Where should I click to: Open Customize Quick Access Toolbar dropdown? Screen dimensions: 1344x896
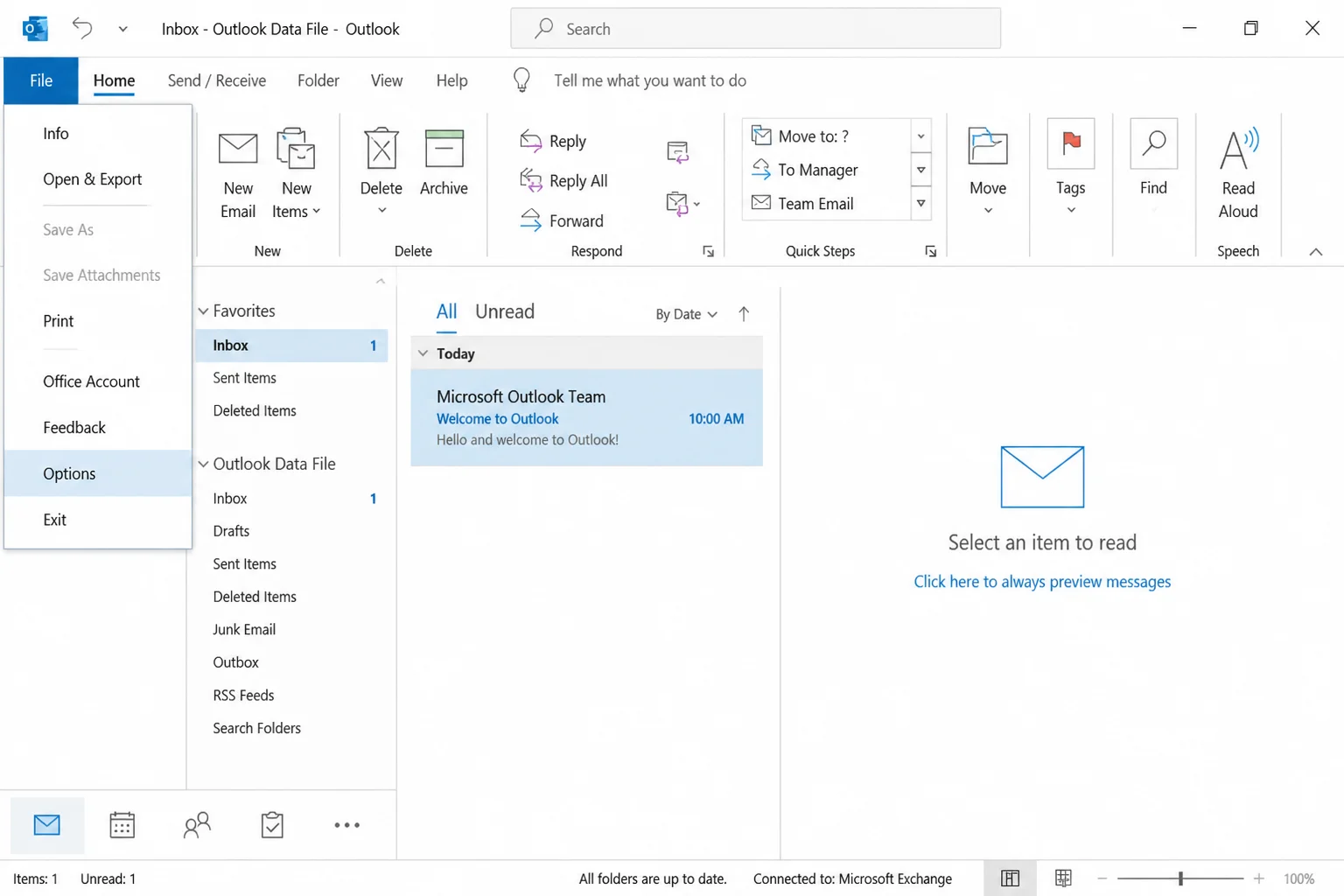[x=122, y=29]
